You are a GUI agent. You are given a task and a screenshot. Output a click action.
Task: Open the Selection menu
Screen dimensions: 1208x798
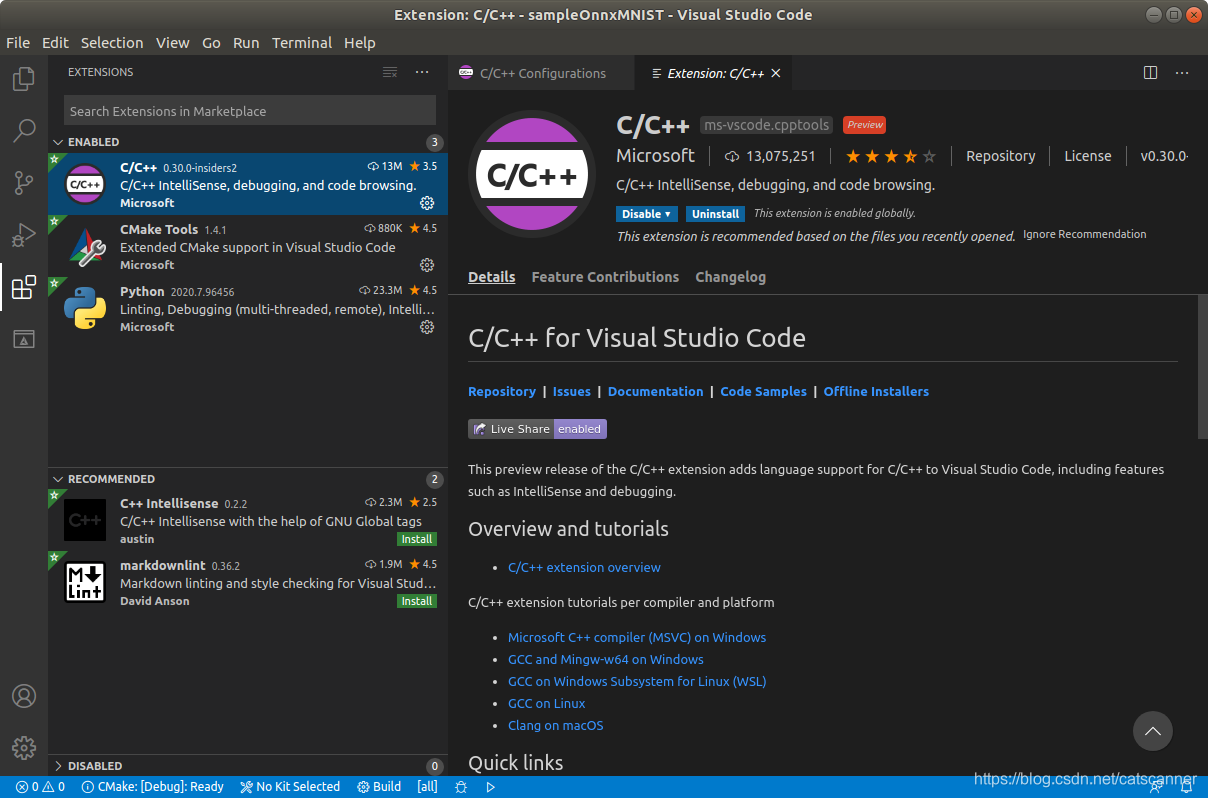tap(112, 43)
